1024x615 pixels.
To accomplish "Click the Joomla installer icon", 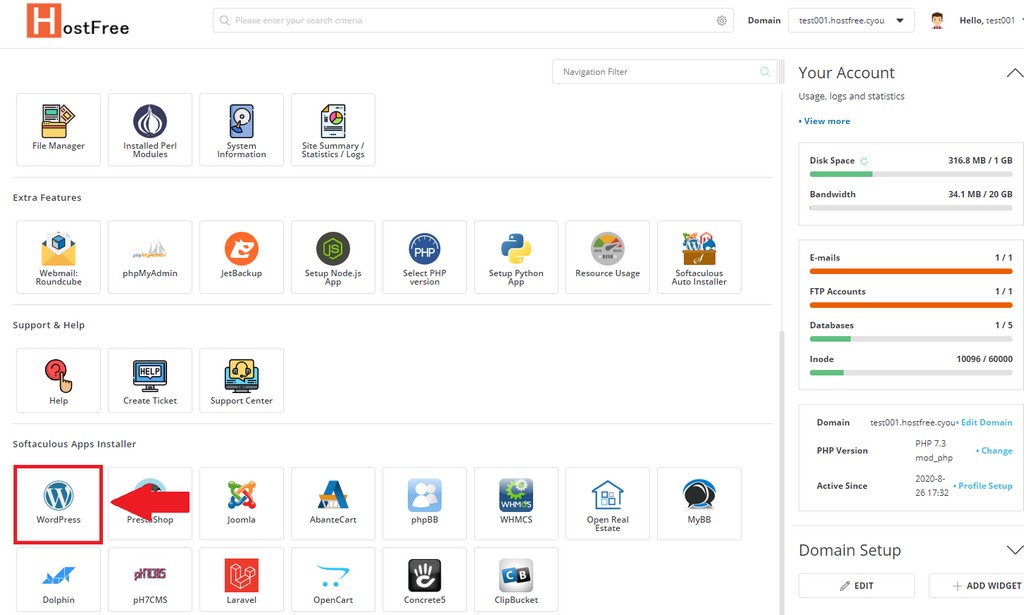I will click(241, 503).
